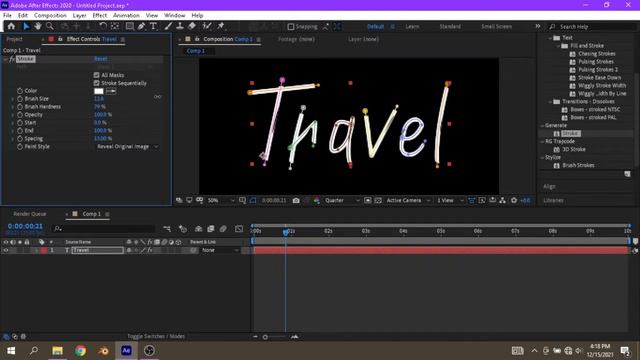The image size is (640, 360).
Task: Select the Horizontal Type tool
Action: (x=153, y=26)
